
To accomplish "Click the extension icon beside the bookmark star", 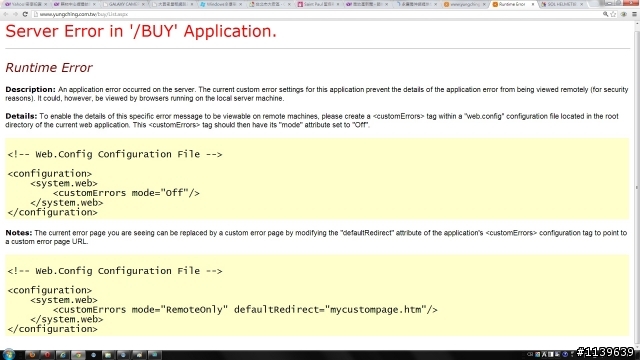I will point(624,14).
